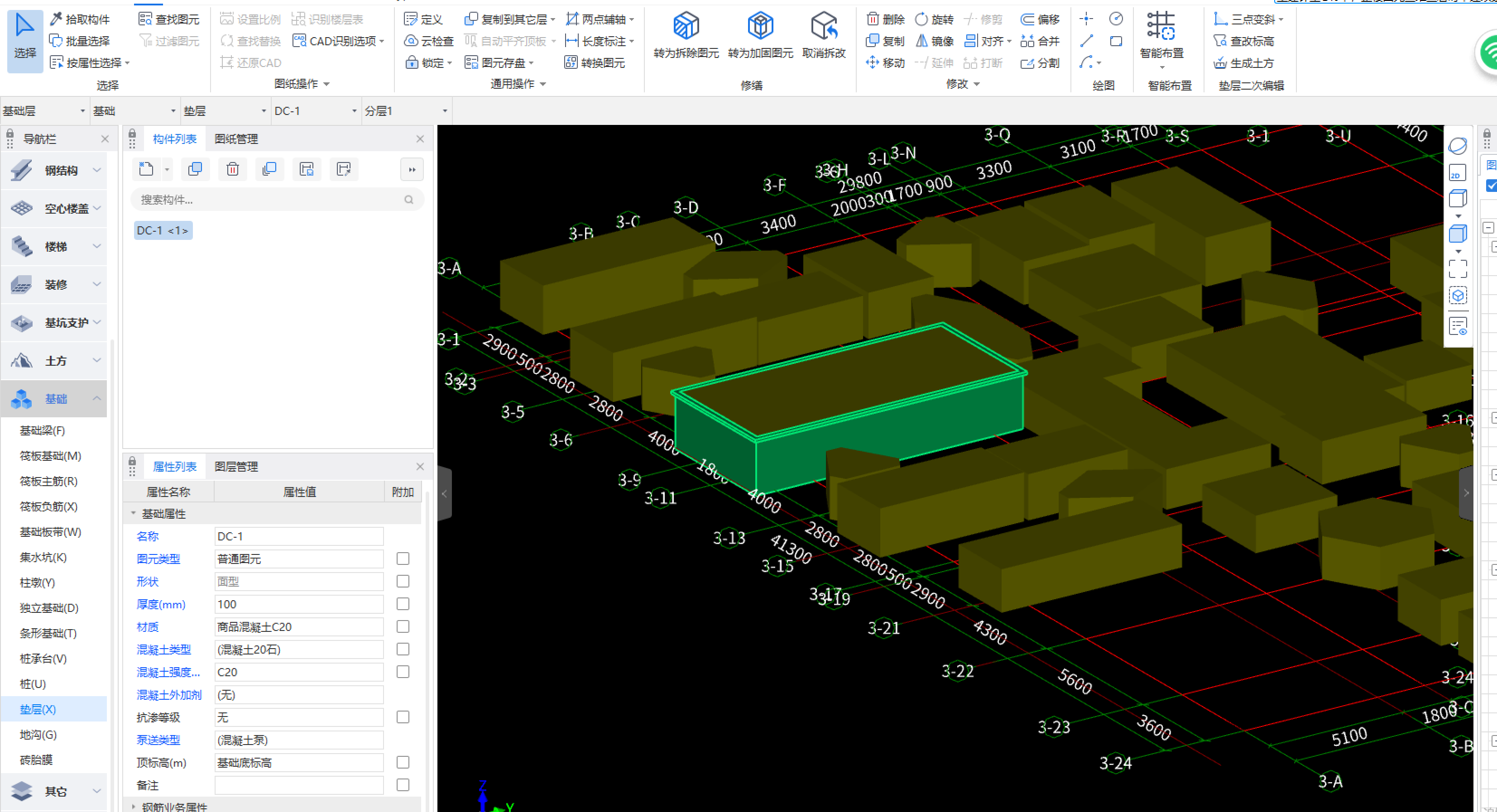Click the 移动 tool
1497x812 pixels.
tap(886, 63)
